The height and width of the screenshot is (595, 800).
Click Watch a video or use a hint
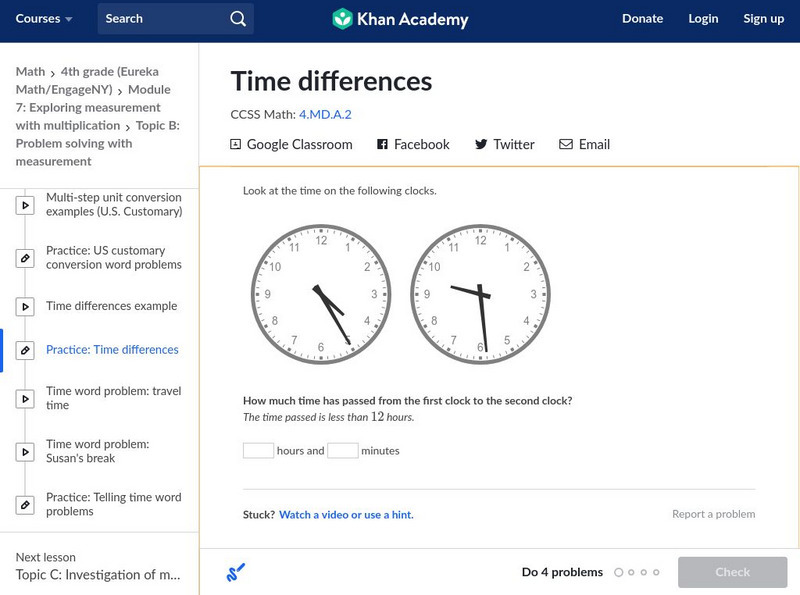(x=346, y=515)
